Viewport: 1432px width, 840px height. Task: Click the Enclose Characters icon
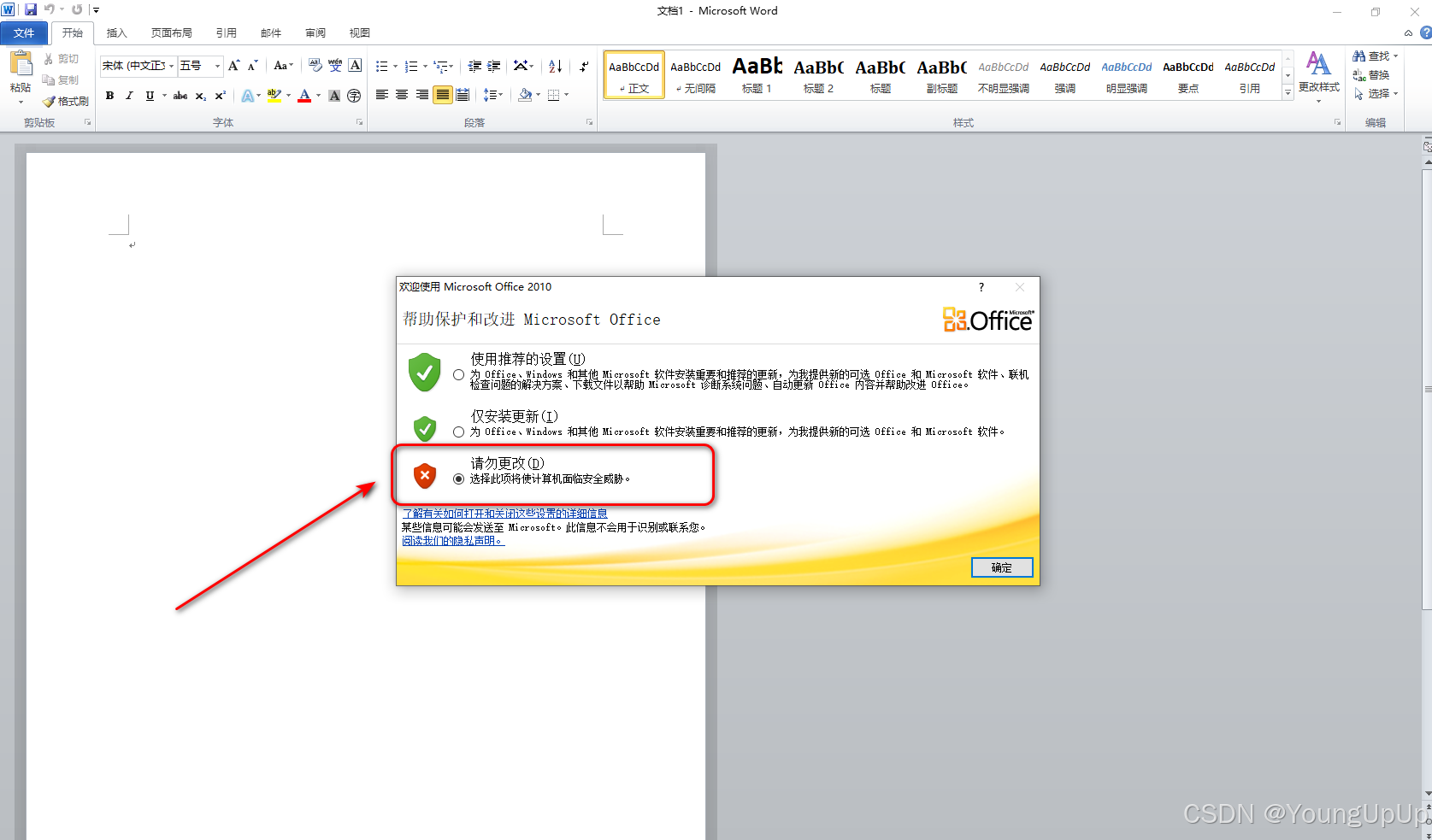tap(354, 96)
